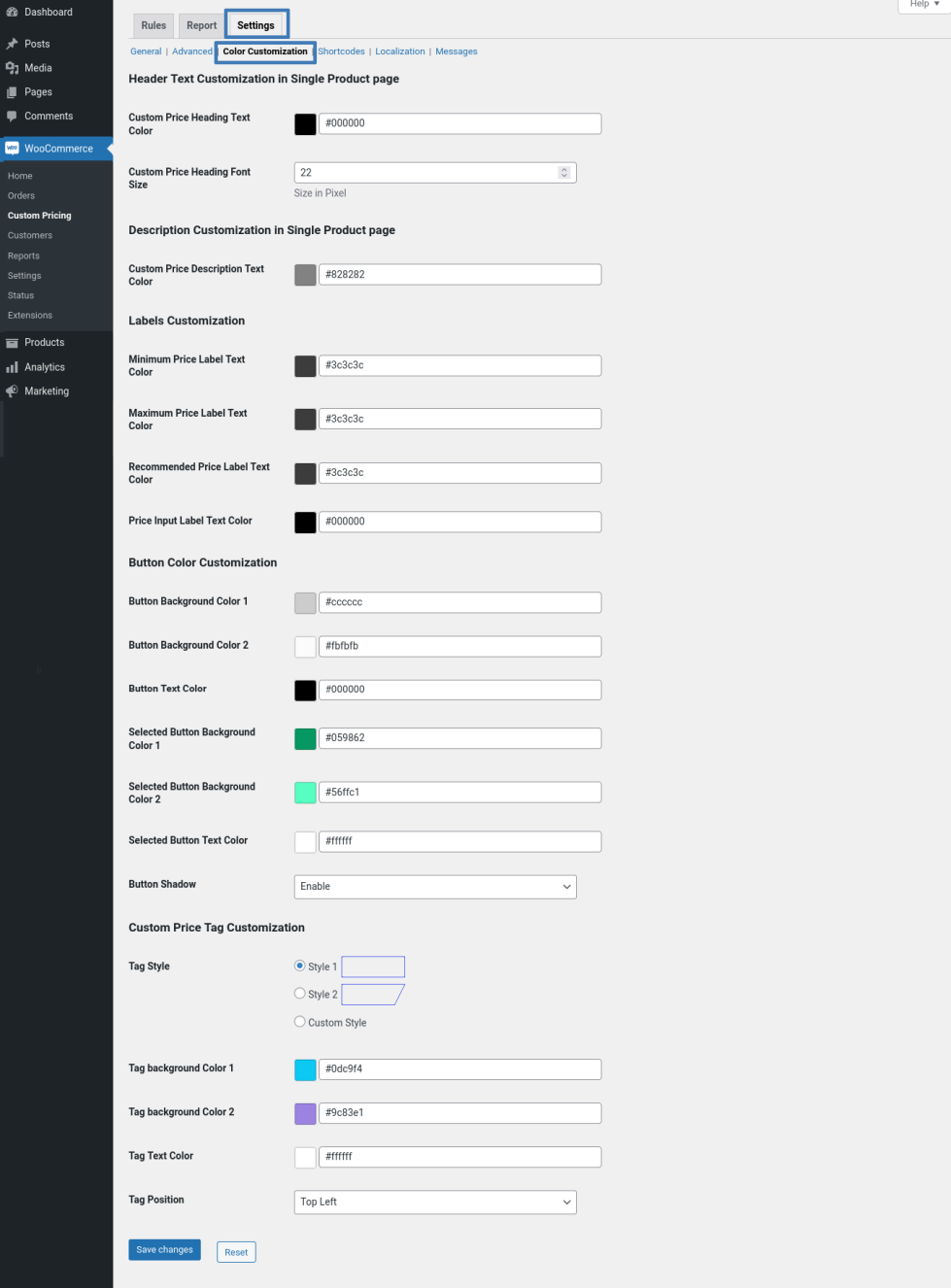Choose the Style 2 radio option
This screenshot has width=951, height=1288.
300,994
